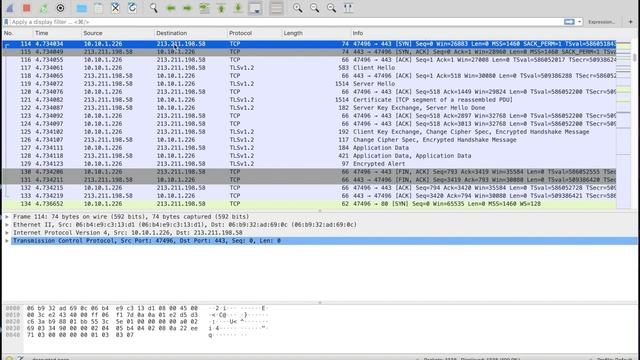The width and height of the screenshot is (640, 360).
Task: Apply the display filter arrow button
Action: (x=569, y=22)
